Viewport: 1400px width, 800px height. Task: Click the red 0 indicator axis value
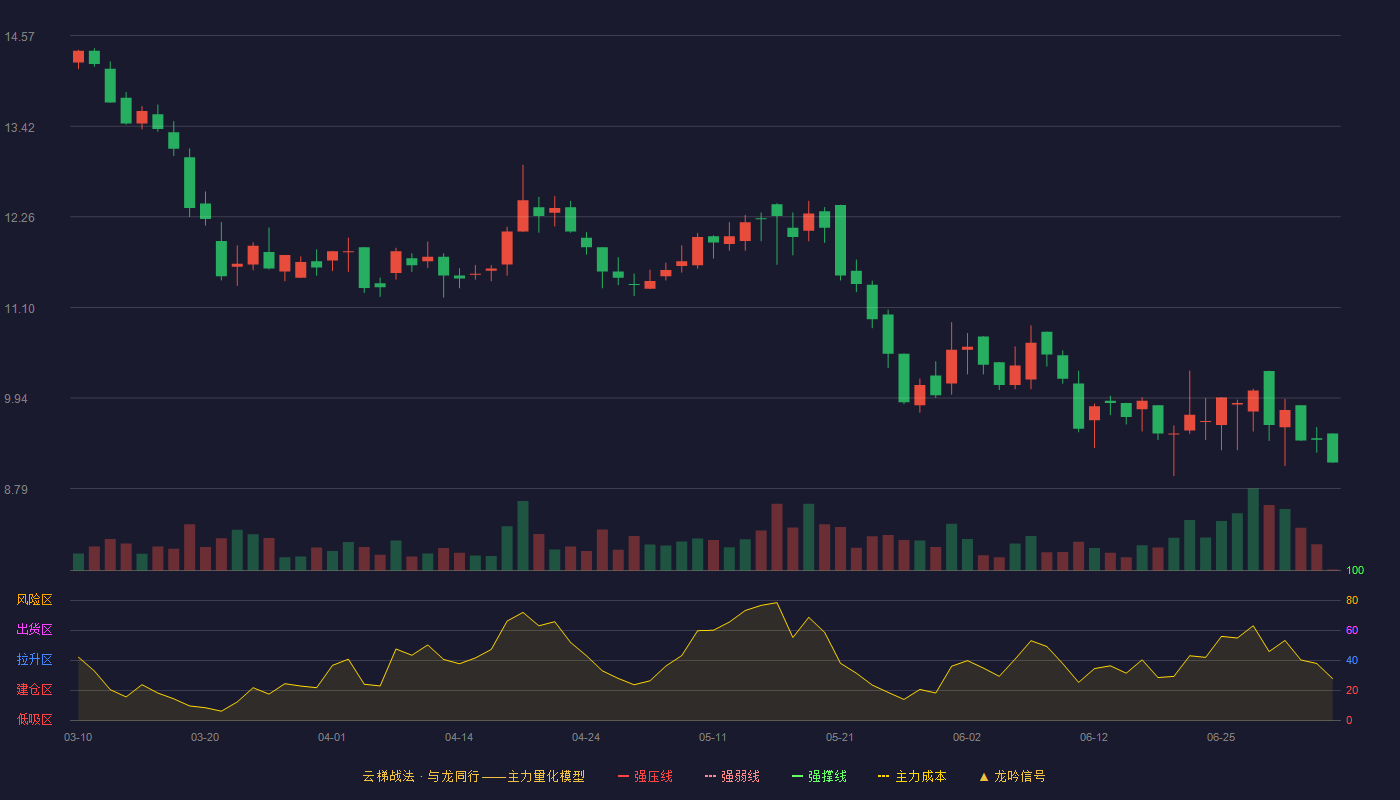(x=1349, y=721)
